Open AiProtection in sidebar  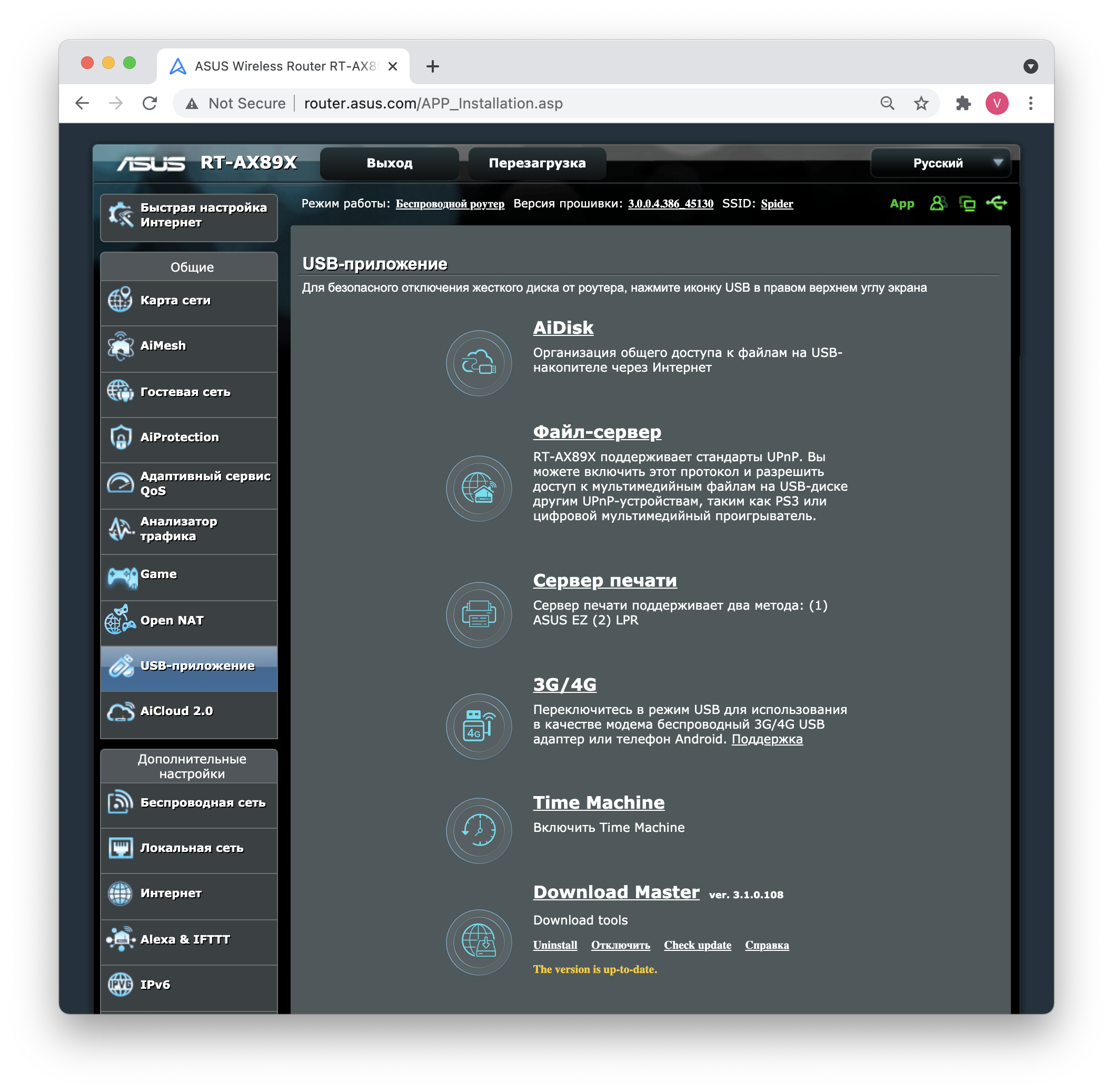pos(188,440)
